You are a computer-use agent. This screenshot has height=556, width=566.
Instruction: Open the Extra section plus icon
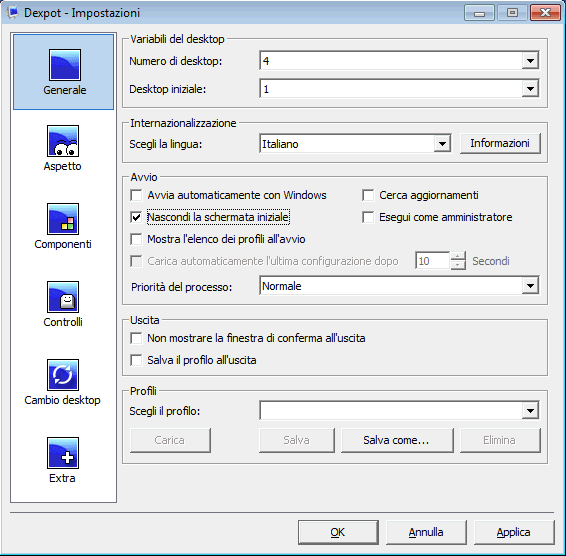point(63,453)
